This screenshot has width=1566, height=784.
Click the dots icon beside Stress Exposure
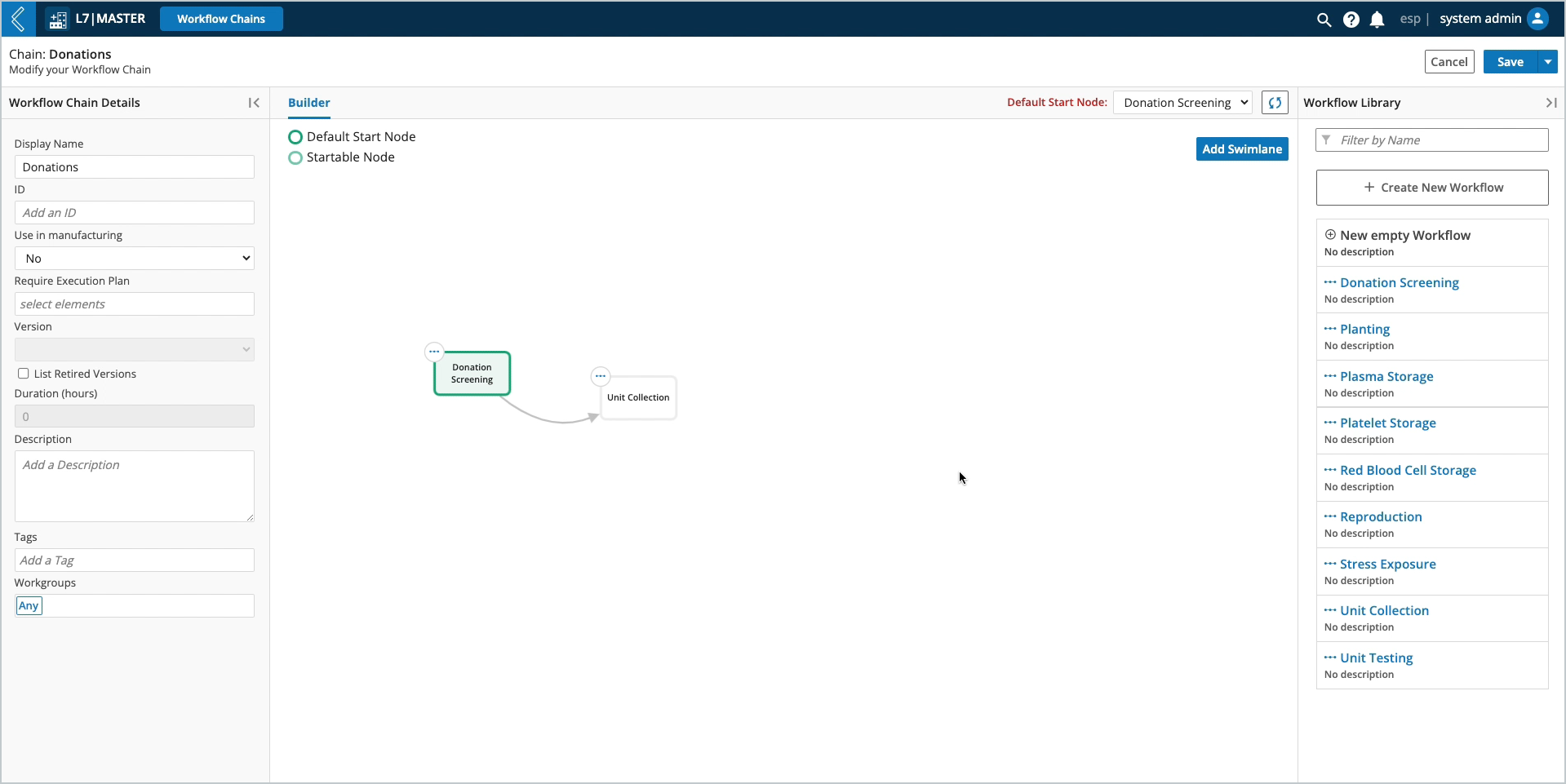[x=1330, y=564]
